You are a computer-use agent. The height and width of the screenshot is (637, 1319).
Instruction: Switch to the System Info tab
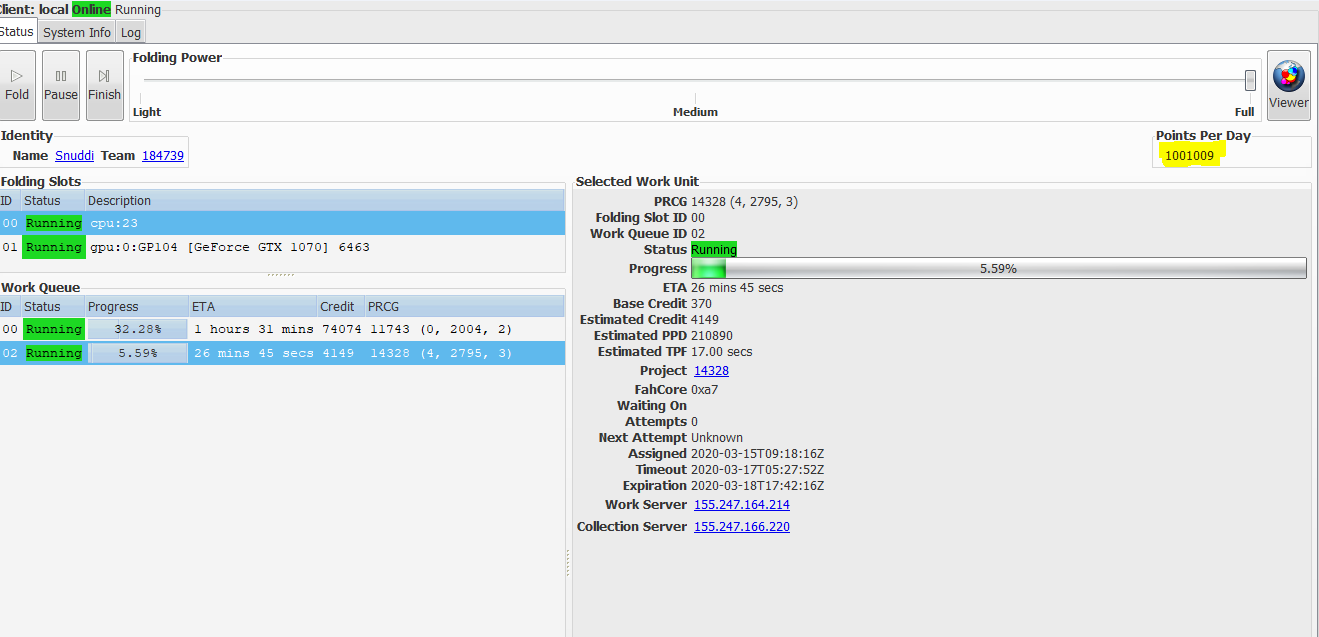click(77, 32)
